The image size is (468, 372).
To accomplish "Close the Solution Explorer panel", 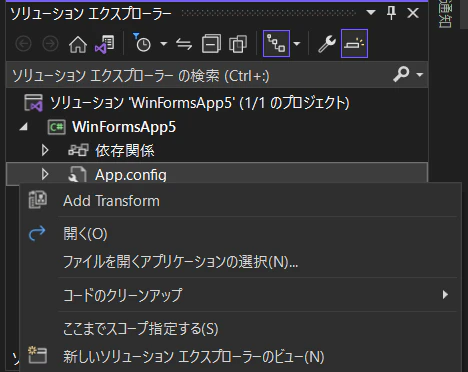I will coord(413,13).
